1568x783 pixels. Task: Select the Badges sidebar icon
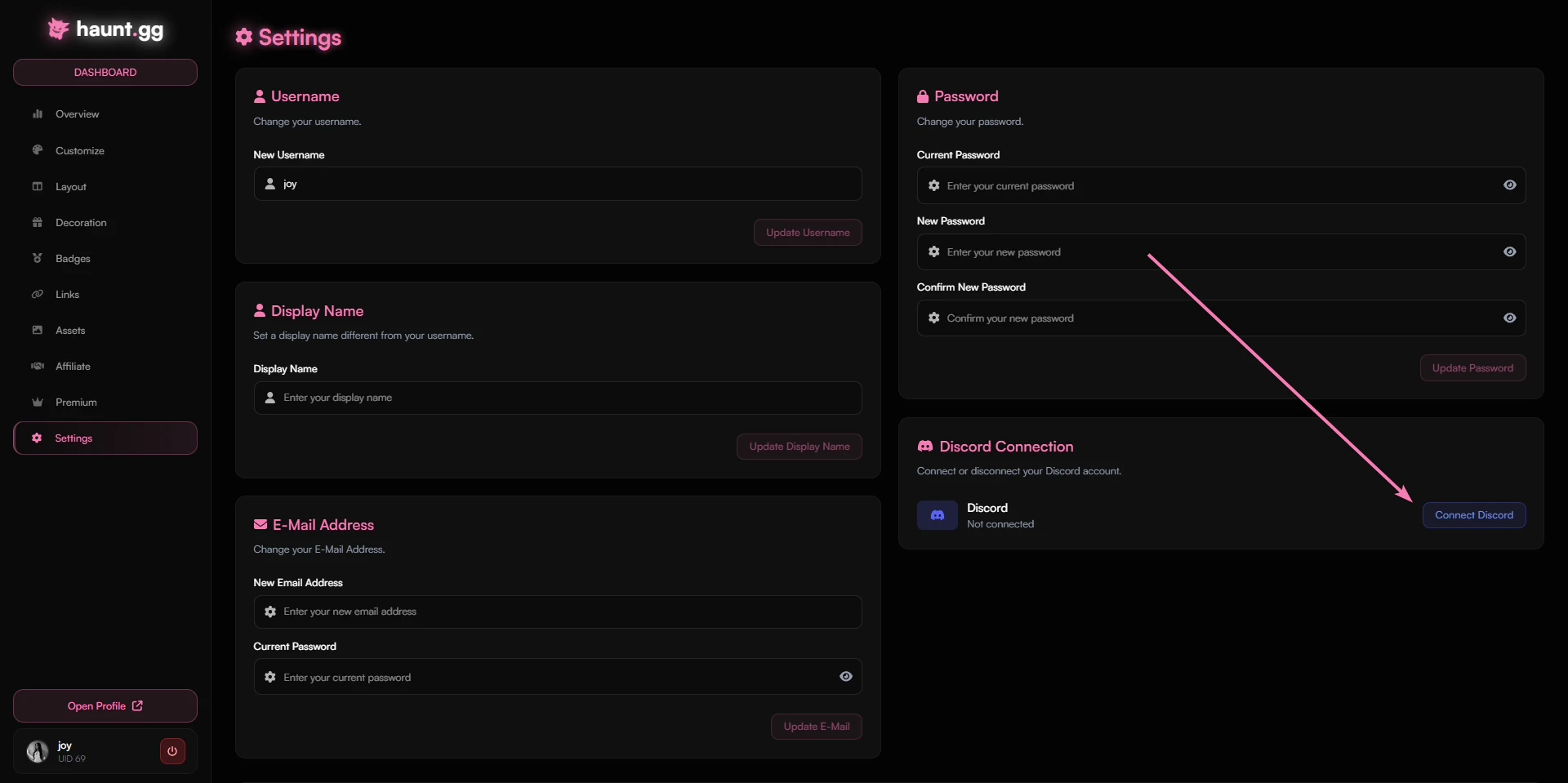[38, 258]
